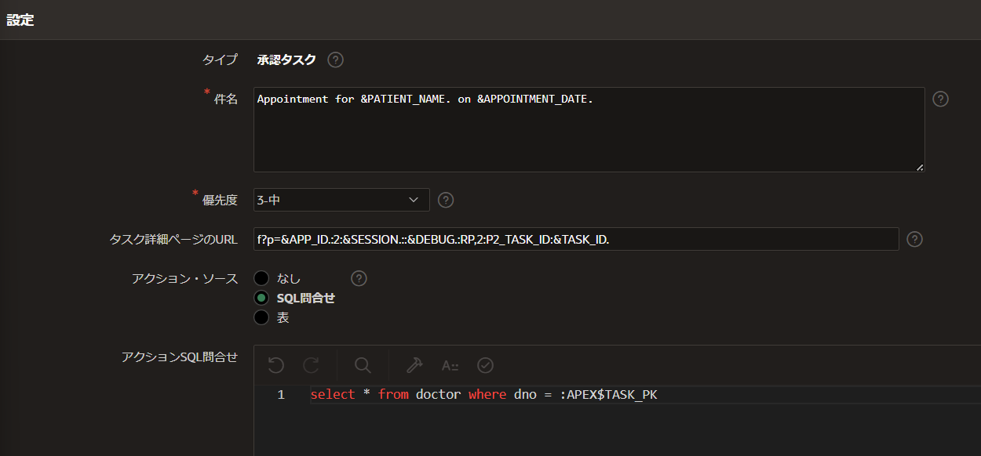
Task: Select the SQL問合せ radio button
Action: [261, 298]
